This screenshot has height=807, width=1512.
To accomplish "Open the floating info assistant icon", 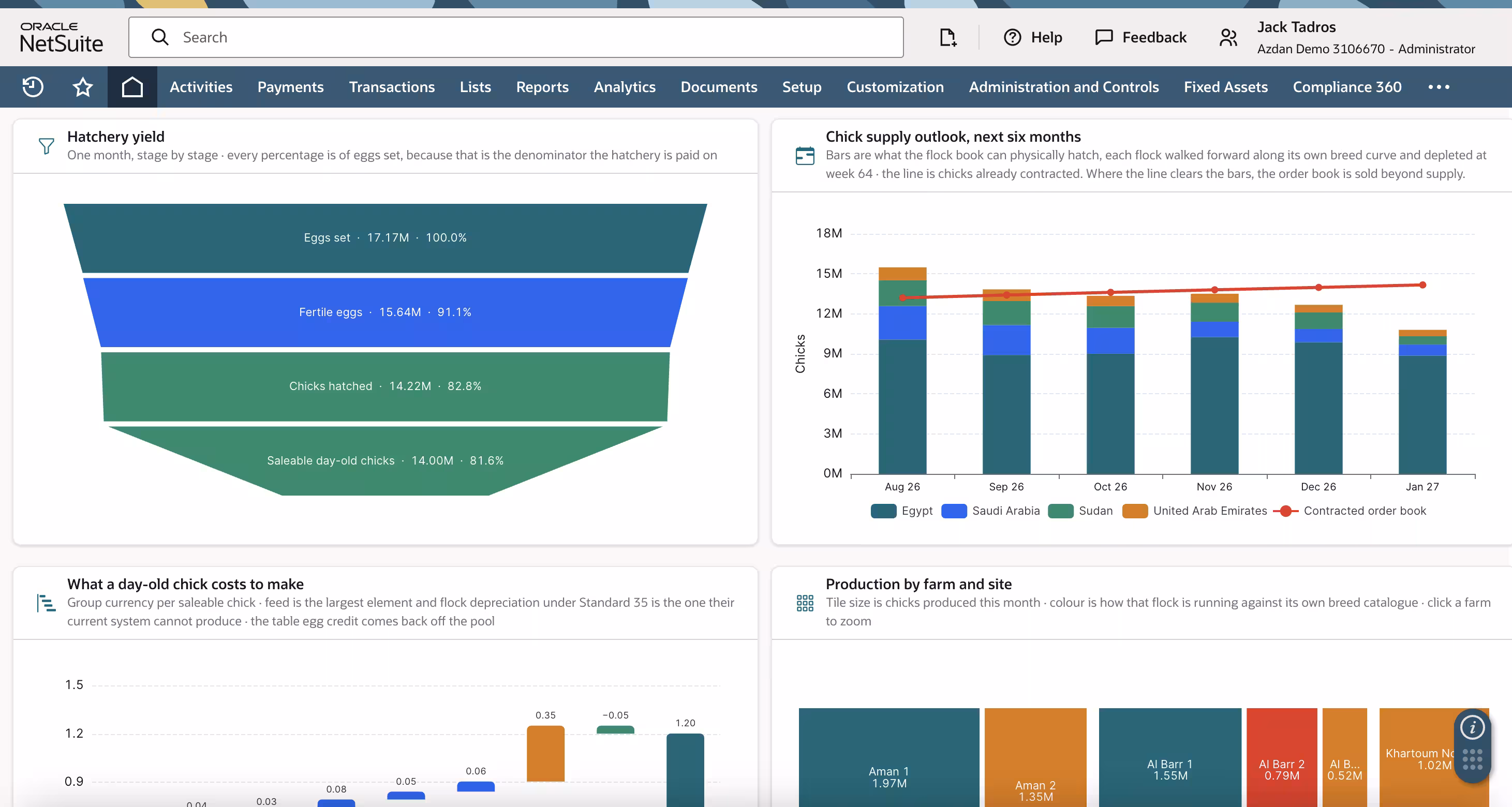I will pos(1472,728).
